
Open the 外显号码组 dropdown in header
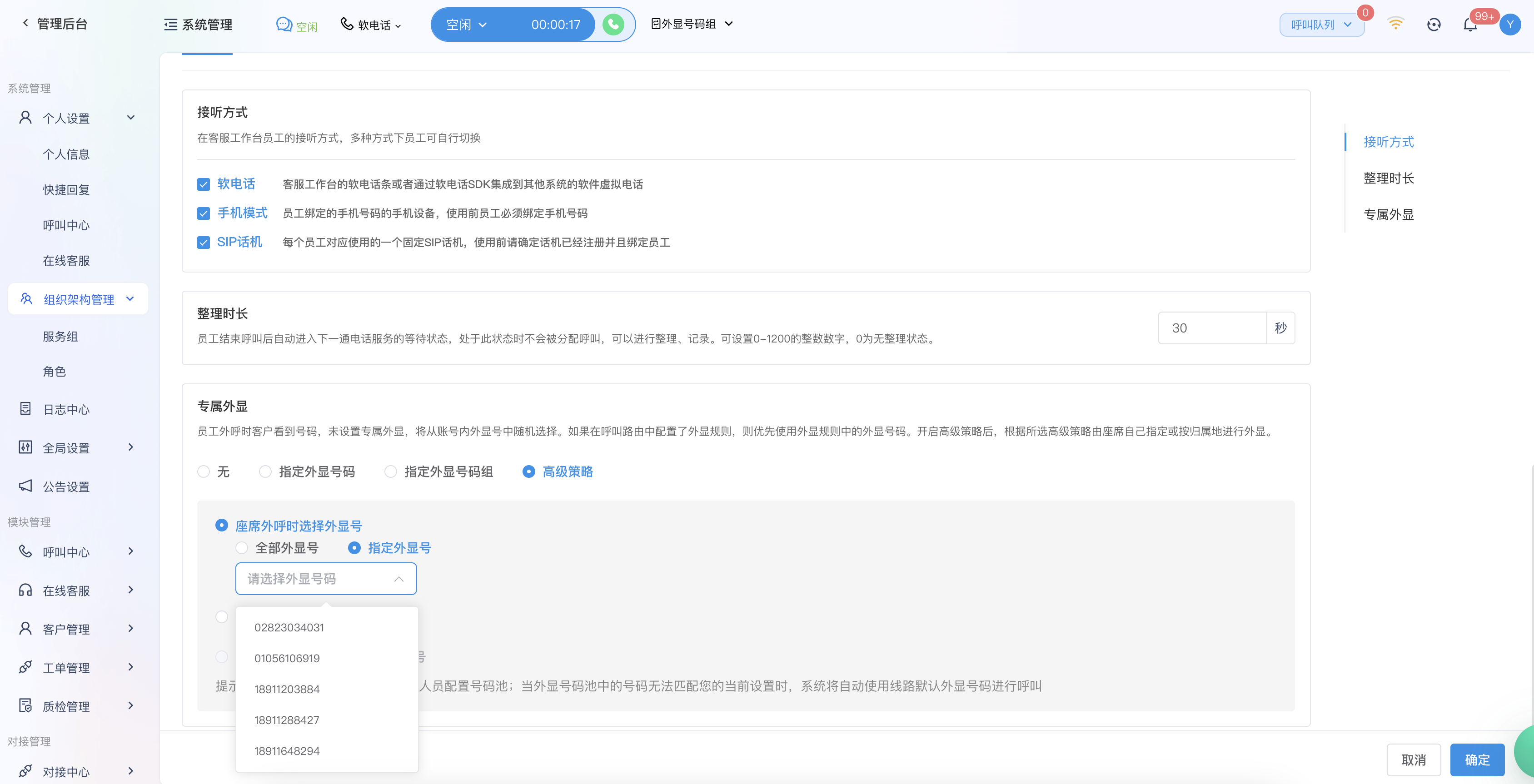point(692,24)
